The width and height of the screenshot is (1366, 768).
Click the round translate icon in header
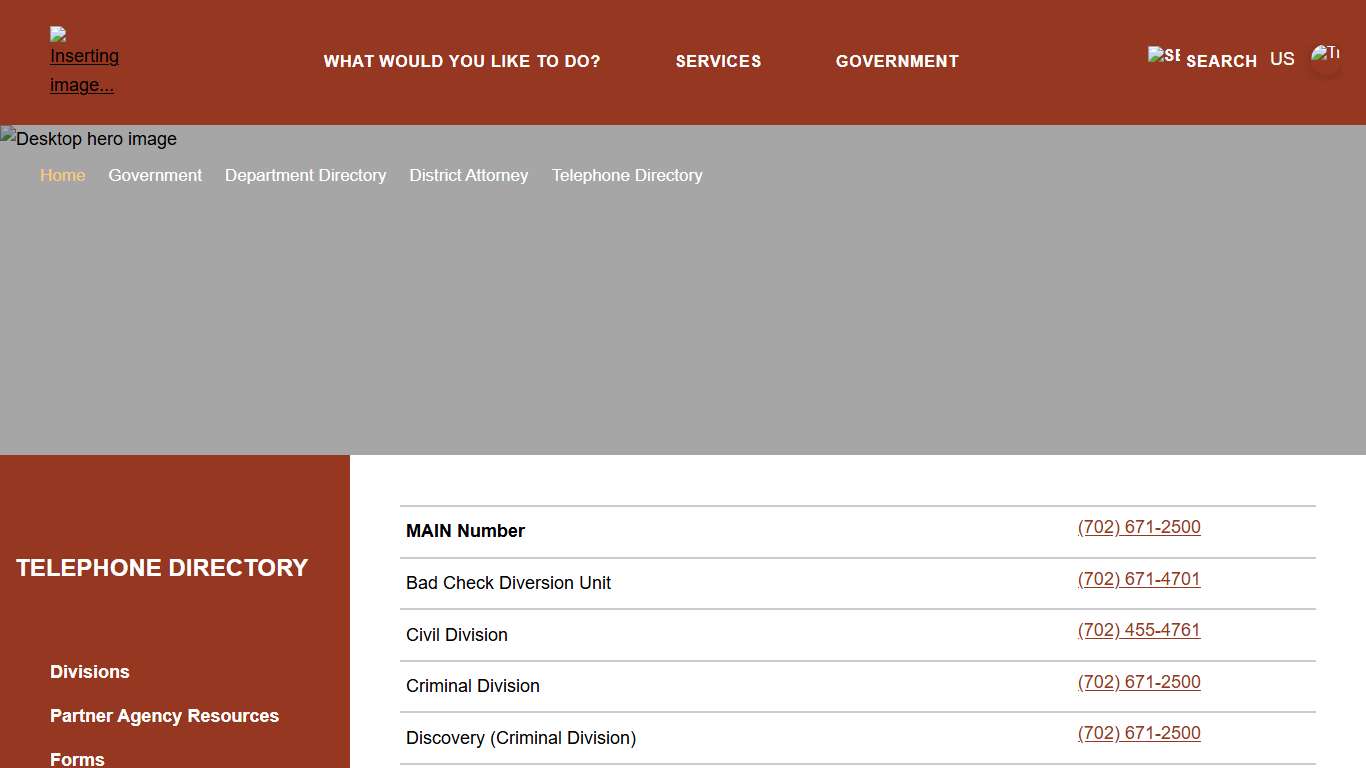tap(1325, 60)
